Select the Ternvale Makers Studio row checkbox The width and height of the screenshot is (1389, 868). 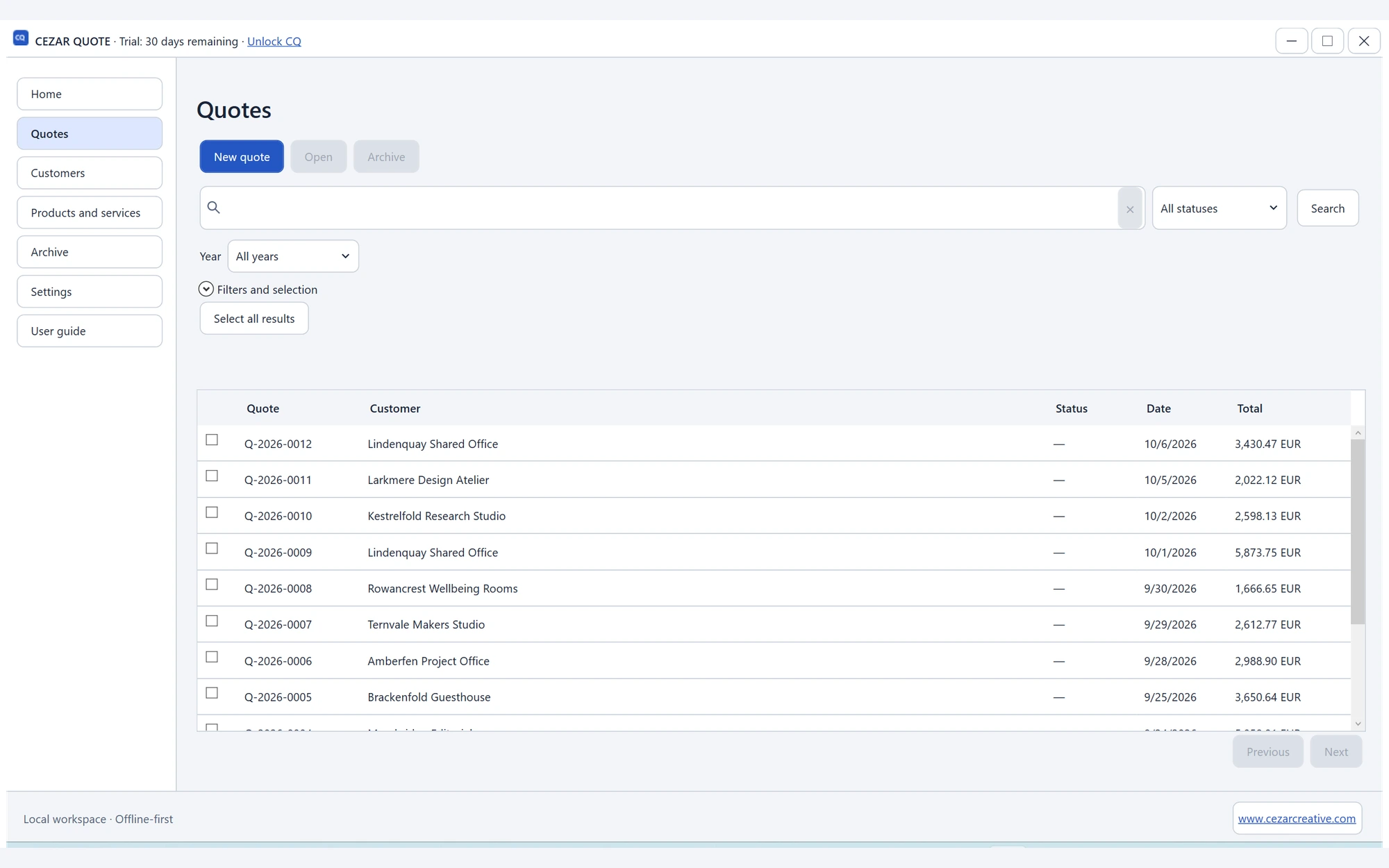point(212,621)
